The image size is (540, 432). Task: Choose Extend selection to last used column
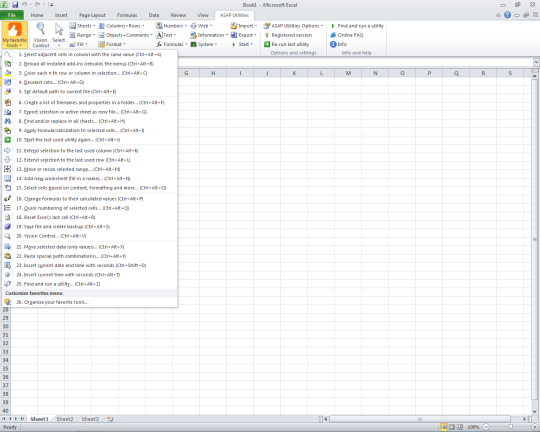[x=90, y=151]
